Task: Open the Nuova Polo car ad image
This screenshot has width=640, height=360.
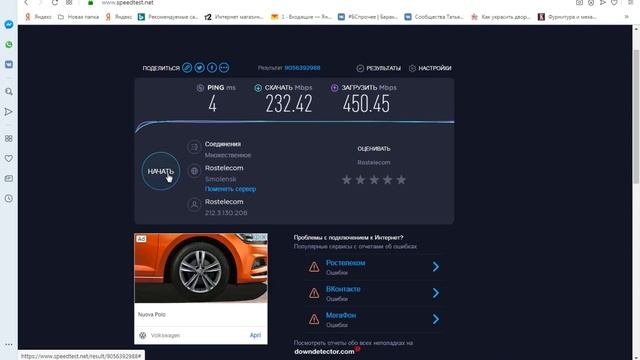Action: [201, 268]
